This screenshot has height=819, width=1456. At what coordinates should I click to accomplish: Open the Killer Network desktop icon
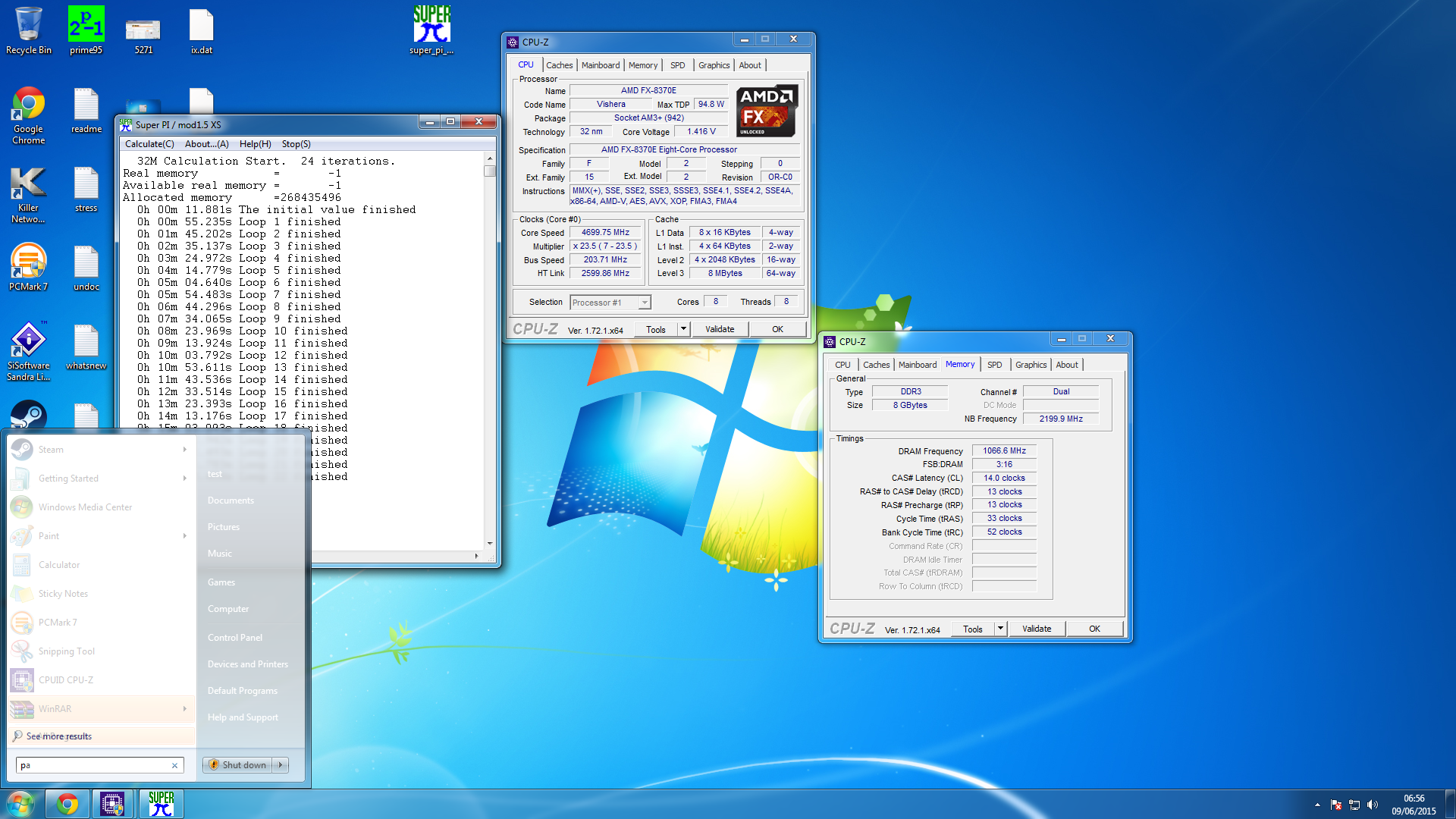(28, 194)
